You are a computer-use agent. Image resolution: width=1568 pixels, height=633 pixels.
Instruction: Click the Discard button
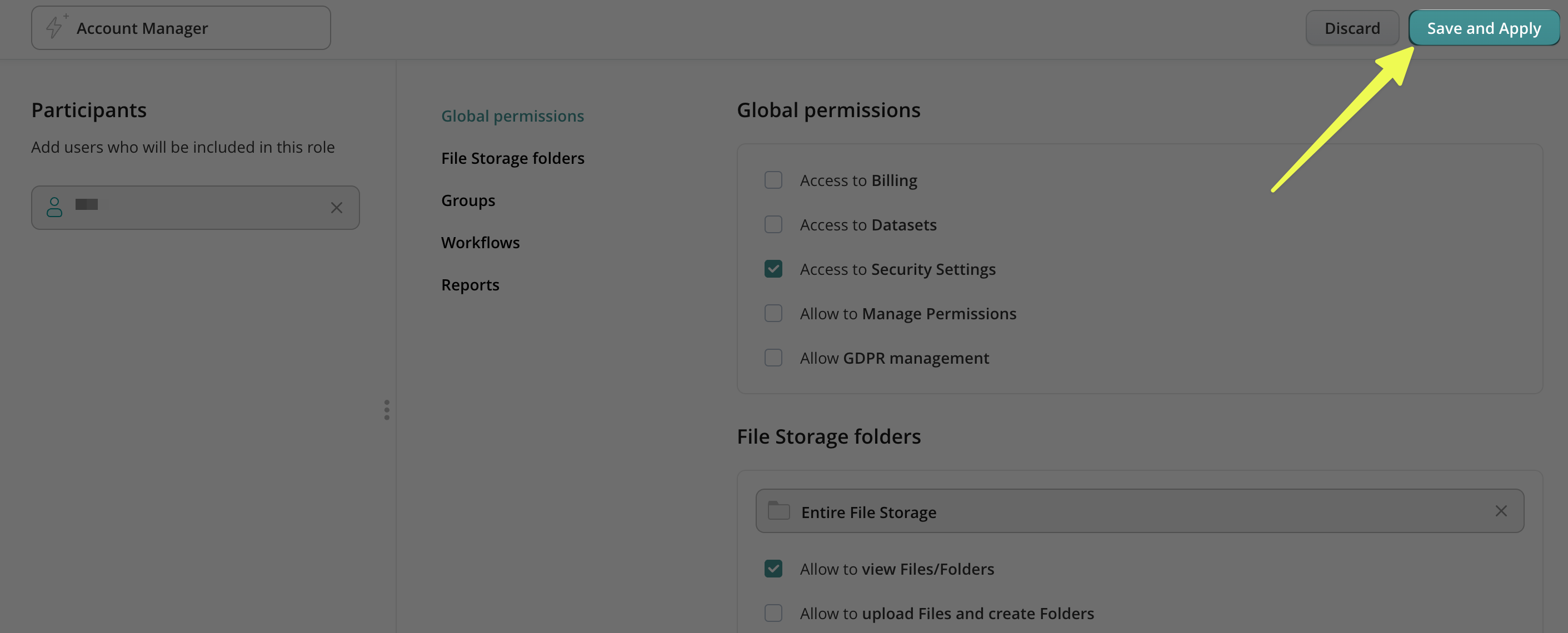(1352, 28)
